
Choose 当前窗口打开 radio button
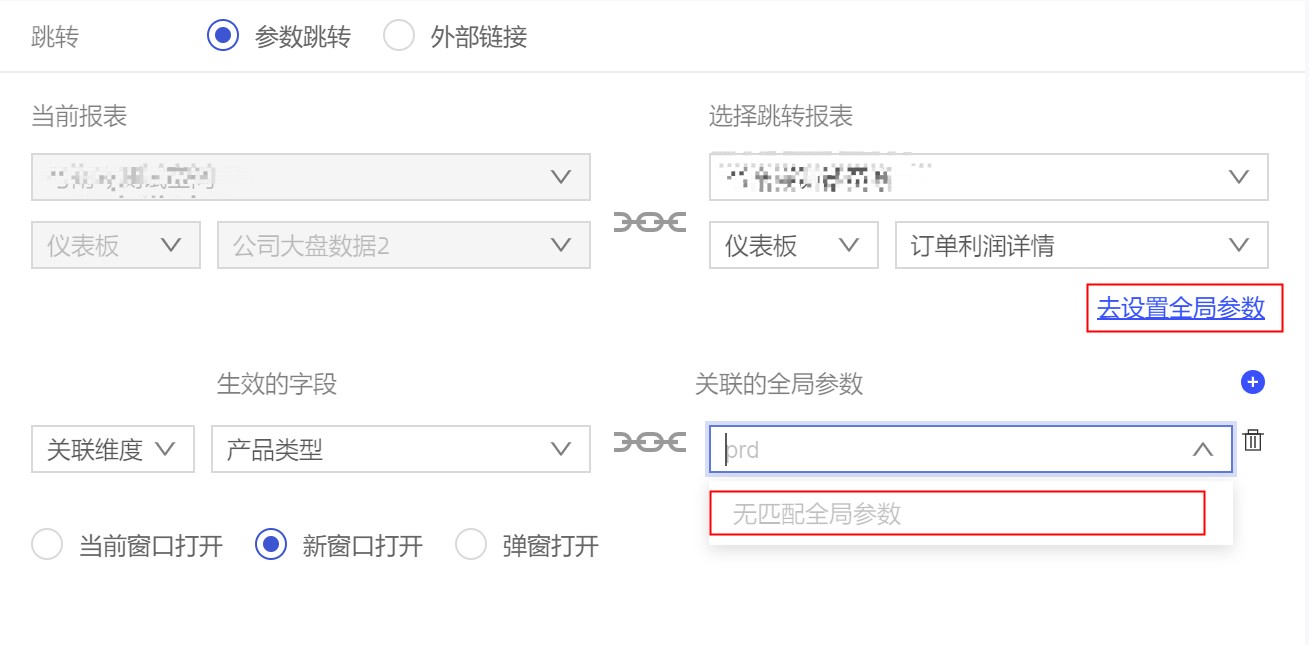[x=47, y=546]
